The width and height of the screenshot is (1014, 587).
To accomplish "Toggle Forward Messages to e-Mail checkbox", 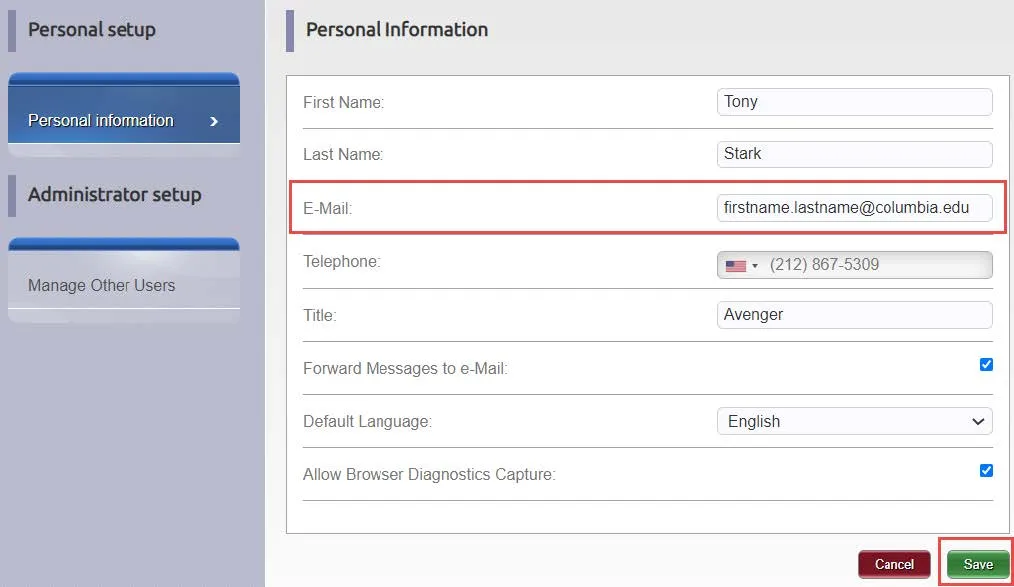I will [x=986, y=365].
